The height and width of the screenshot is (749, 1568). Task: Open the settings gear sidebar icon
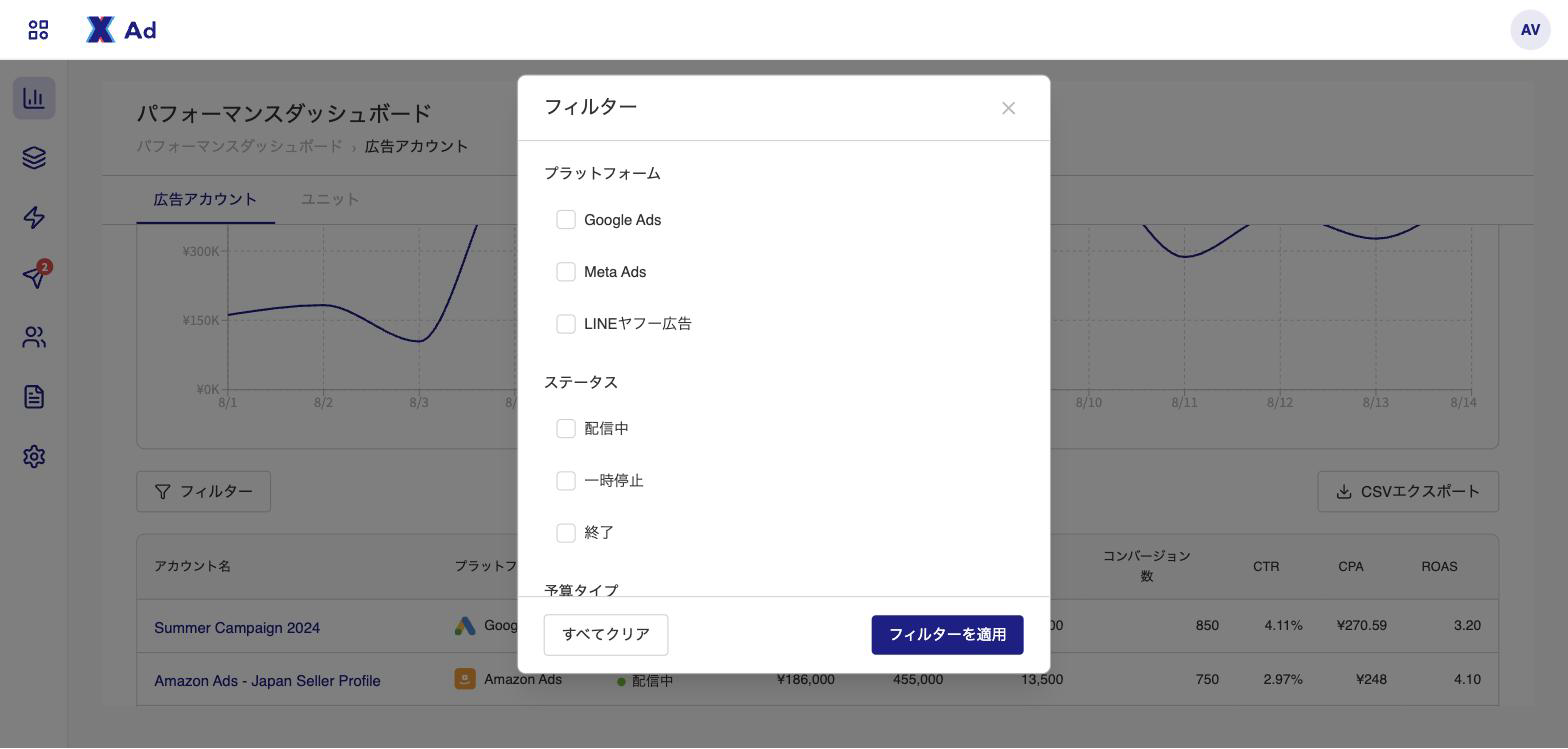point(34,456)
